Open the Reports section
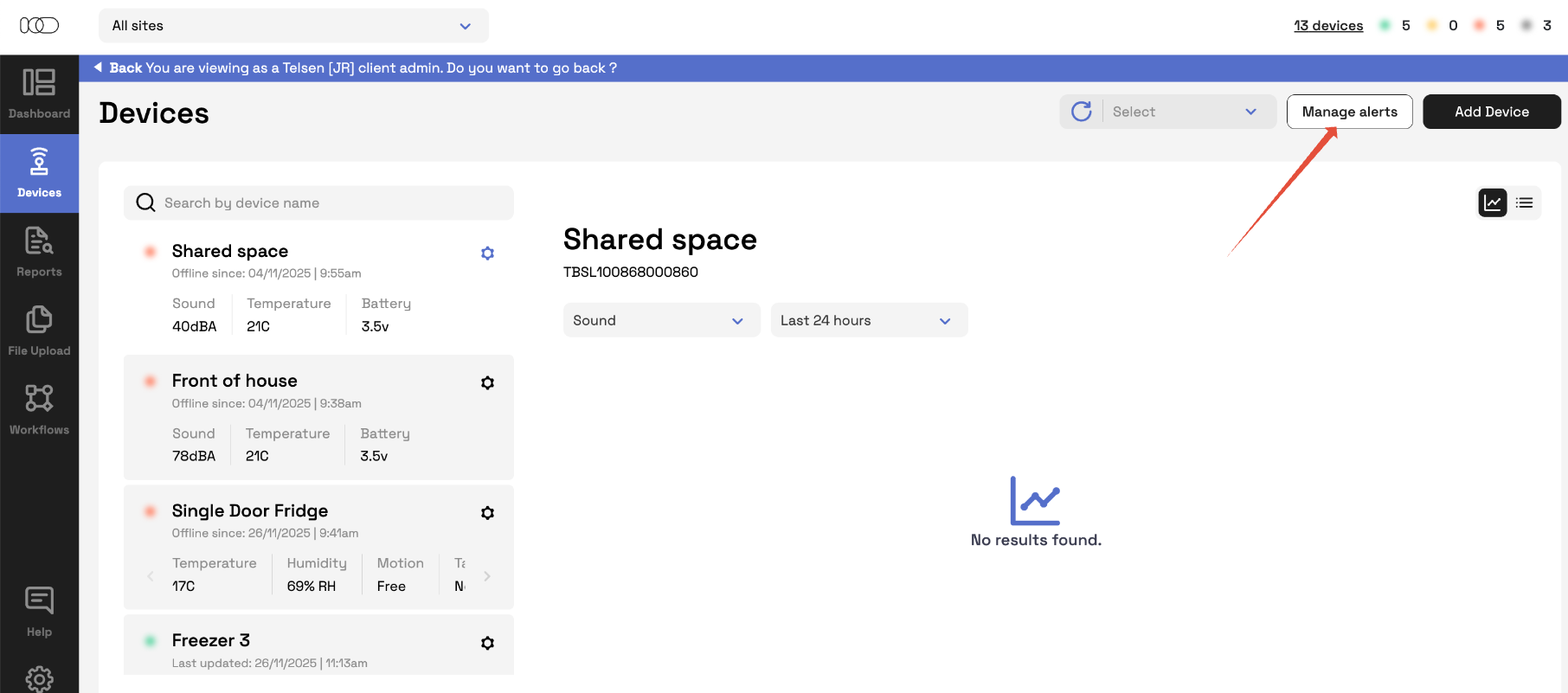 tap(39, 252)
